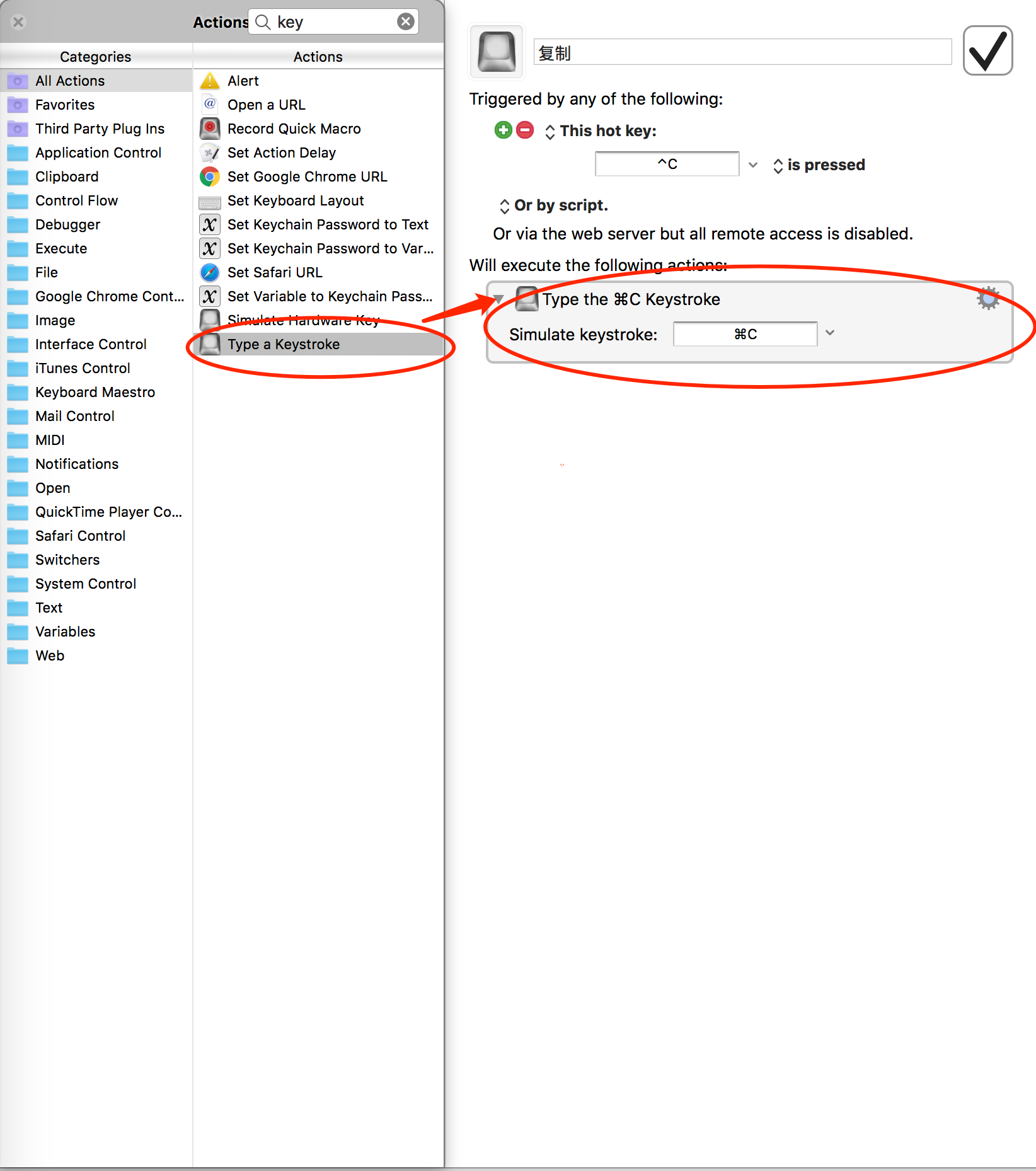Open the hot key ^C dropdown arrow

point(753,164)
